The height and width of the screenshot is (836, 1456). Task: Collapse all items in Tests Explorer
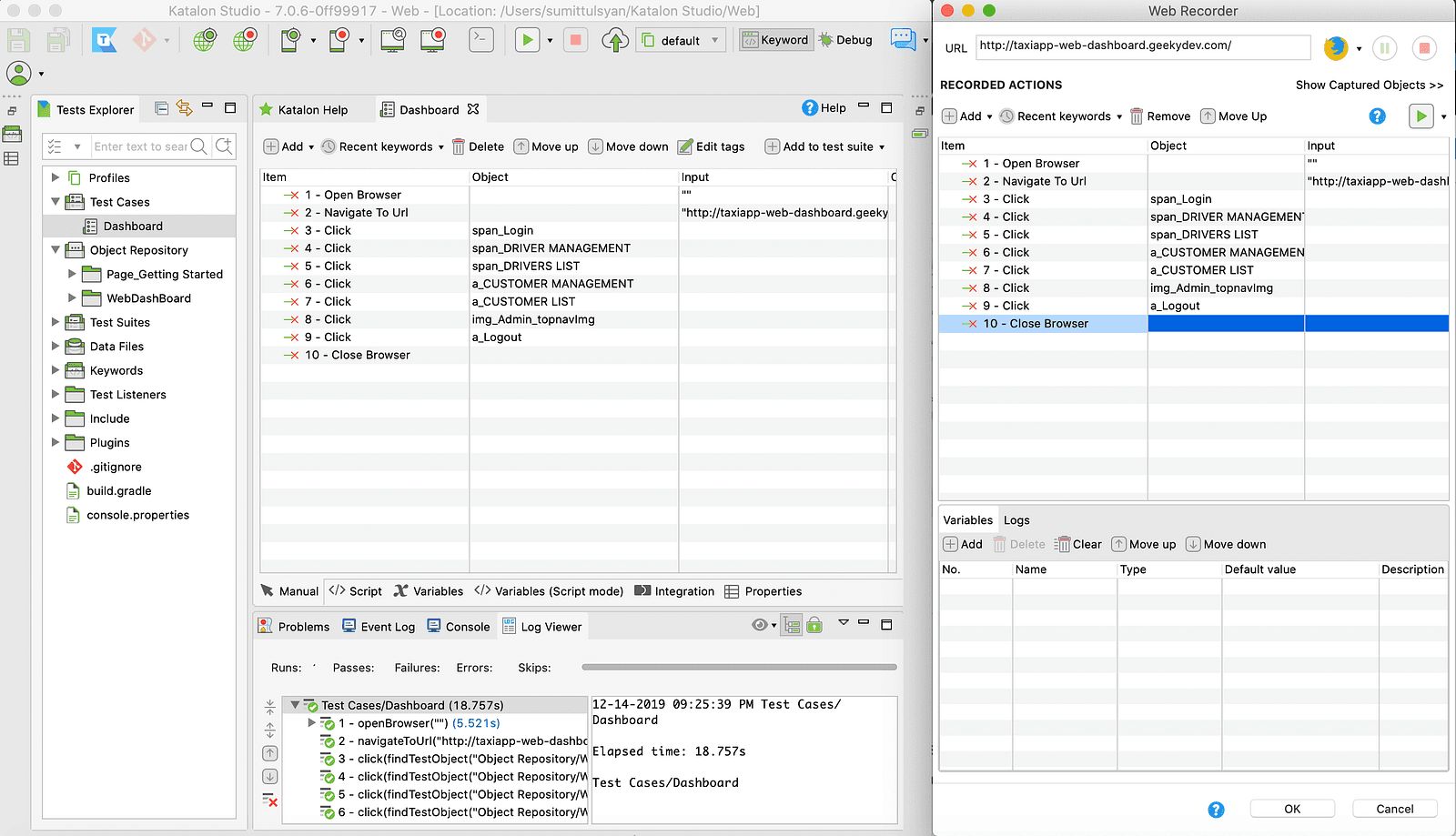coord(161,108)
